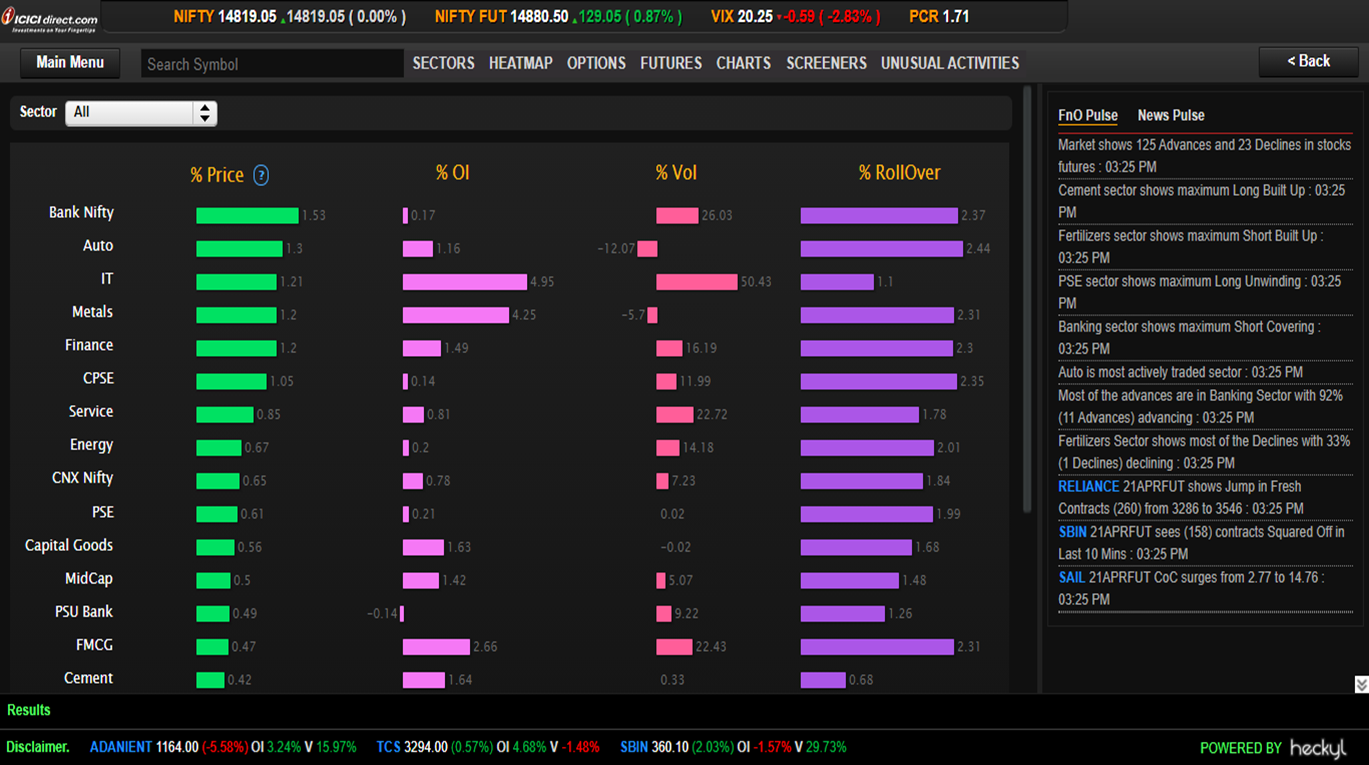This screenshot has height=765, width=1369.
Task: Open the Main Menu
Action: 70,63
